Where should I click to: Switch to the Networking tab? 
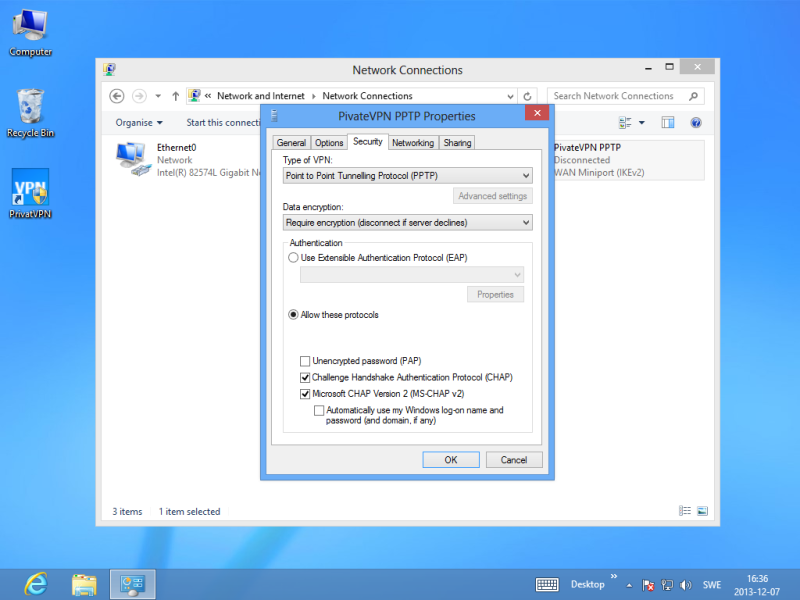point(412,143)
